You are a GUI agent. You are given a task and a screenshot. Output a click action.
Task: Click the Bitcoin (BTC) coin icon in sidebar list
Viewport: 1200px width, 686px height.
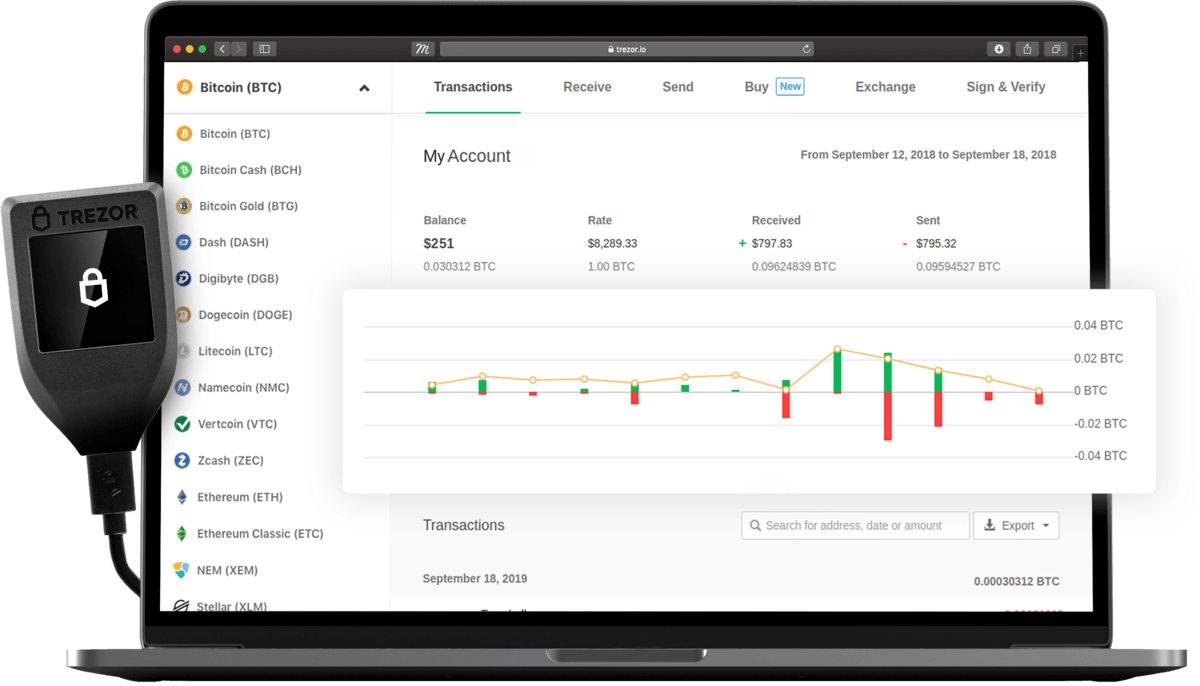[x=184, y=134]
